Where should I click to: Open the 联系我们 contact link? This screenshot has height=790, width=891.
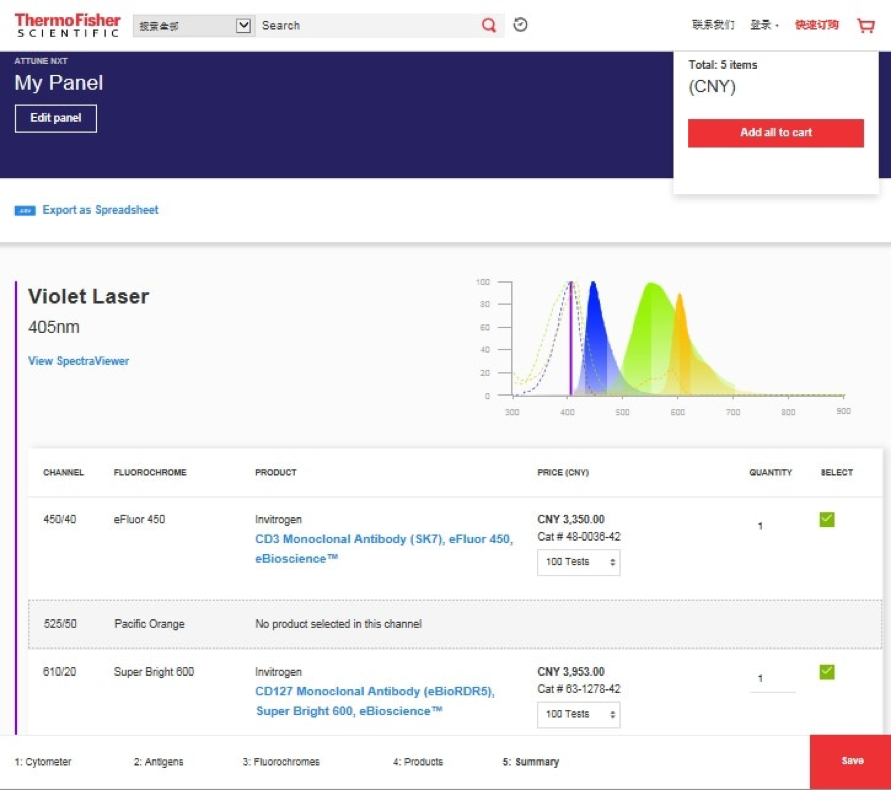[x=713, y=25]
